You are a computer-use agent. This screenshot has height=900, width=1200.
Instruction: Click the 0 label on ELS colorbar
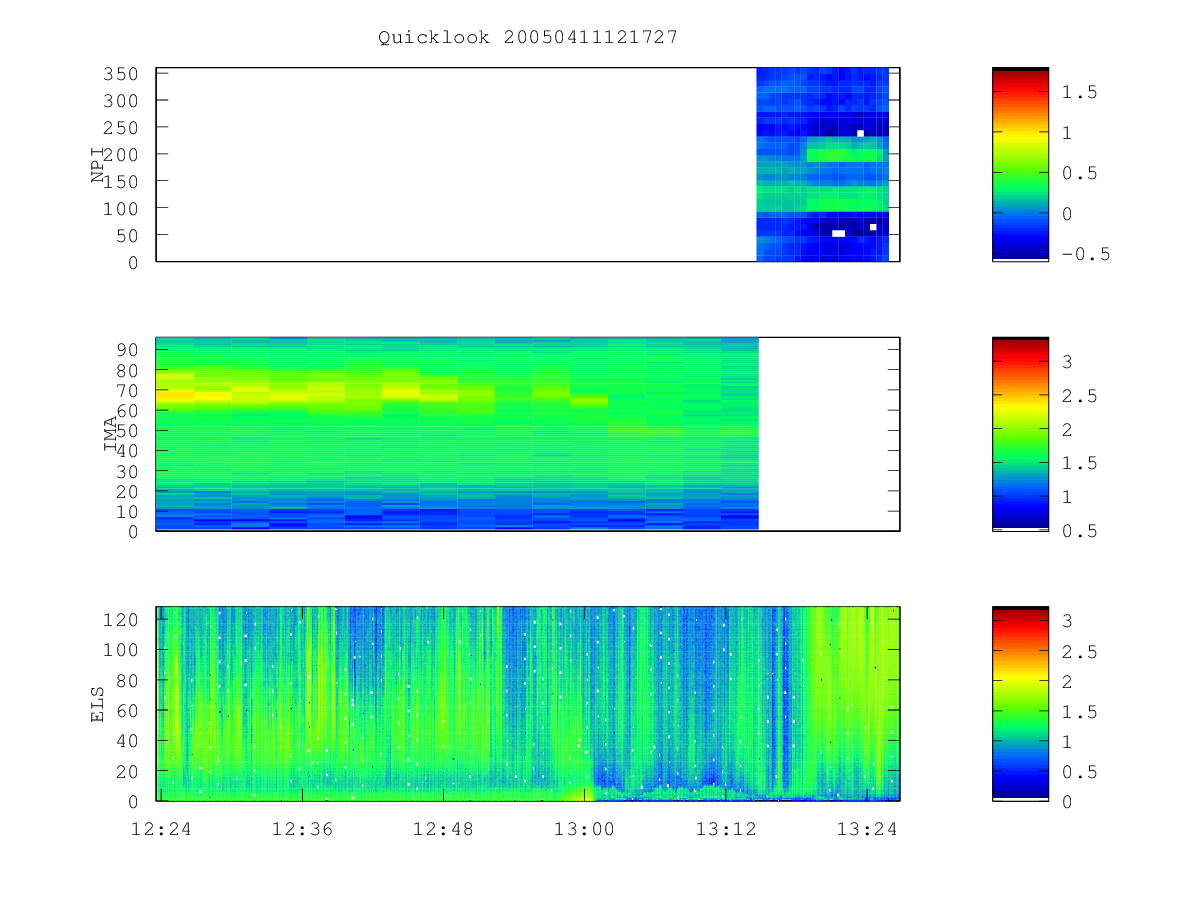coord(1068,801)
